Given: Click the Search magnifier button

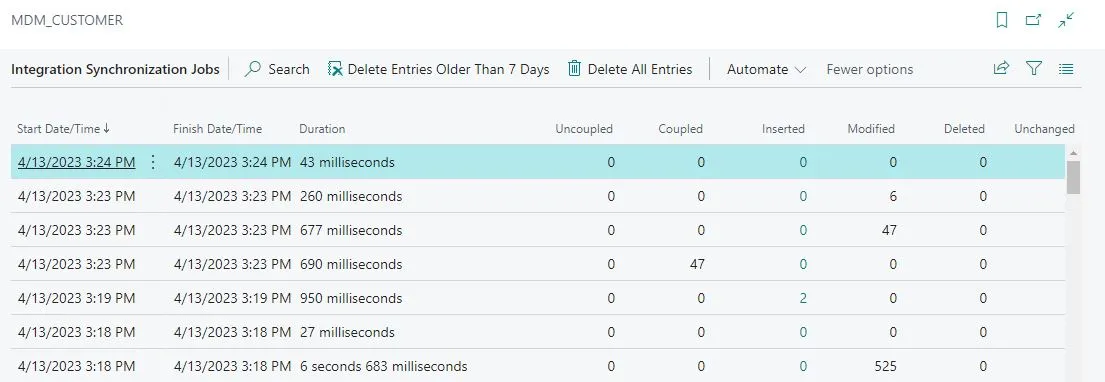Looking at the screenshot, I should (x=277, y=69).
